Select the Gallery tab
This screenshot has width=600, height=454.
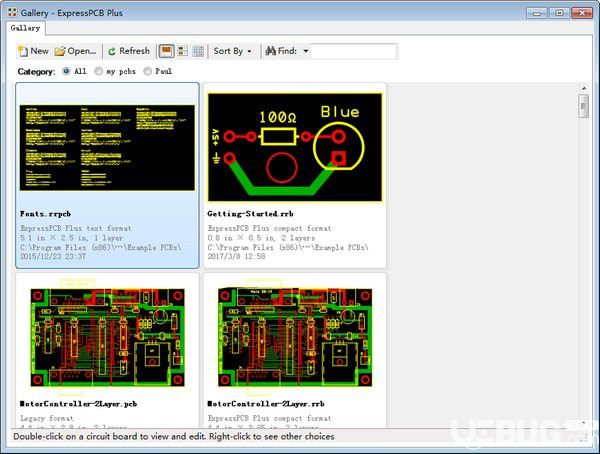click(x=26, y=28)
